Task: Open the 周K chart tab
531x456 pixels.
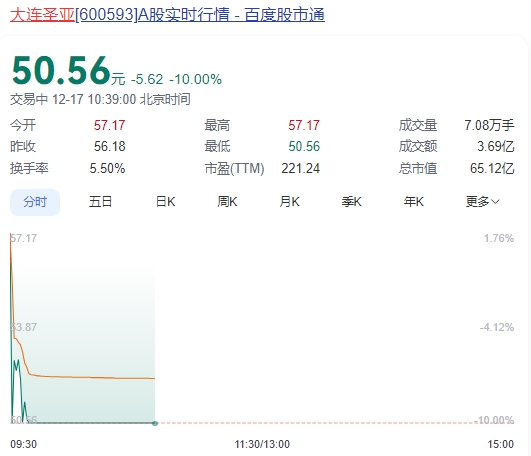Action: point(227,202)
